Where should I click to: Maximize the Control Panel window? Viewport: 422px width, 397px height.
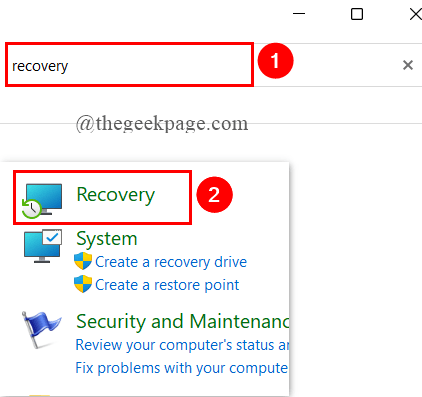click(x=357, y=14)
